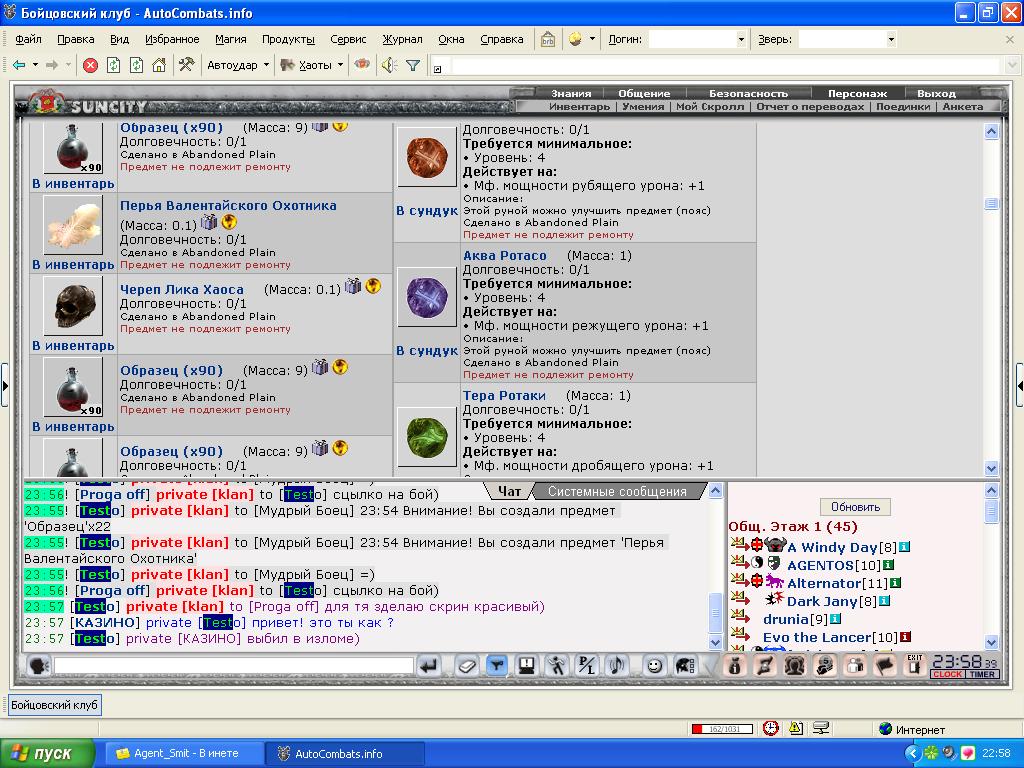Screen dimensions: 1024x768
Task: Click inside the chat message input field
Action: tap(234, 665)
